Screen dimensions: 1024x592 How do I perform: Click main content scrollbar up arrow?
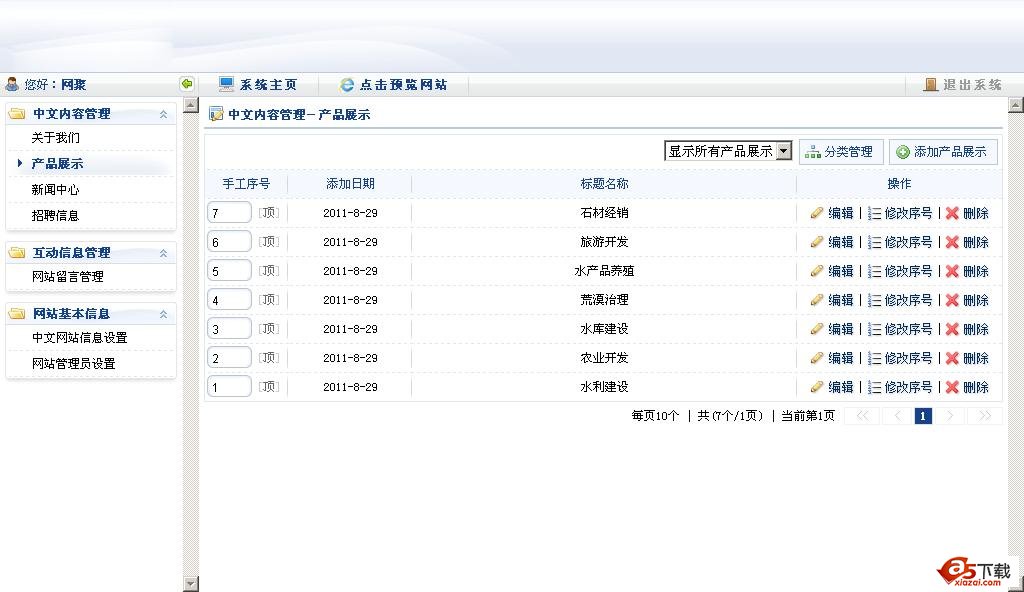pos(1016,105)
